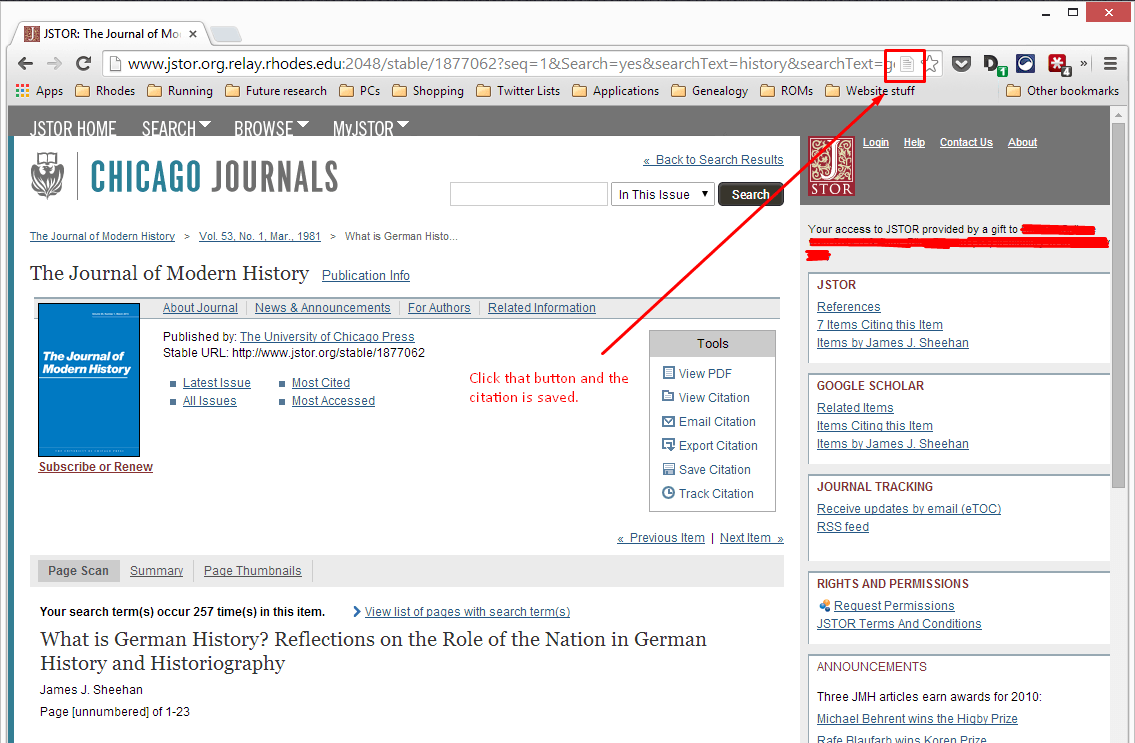Click the Export Citation icon
The height and width of the screenshot is (743, 1135).
click(669, 445)
